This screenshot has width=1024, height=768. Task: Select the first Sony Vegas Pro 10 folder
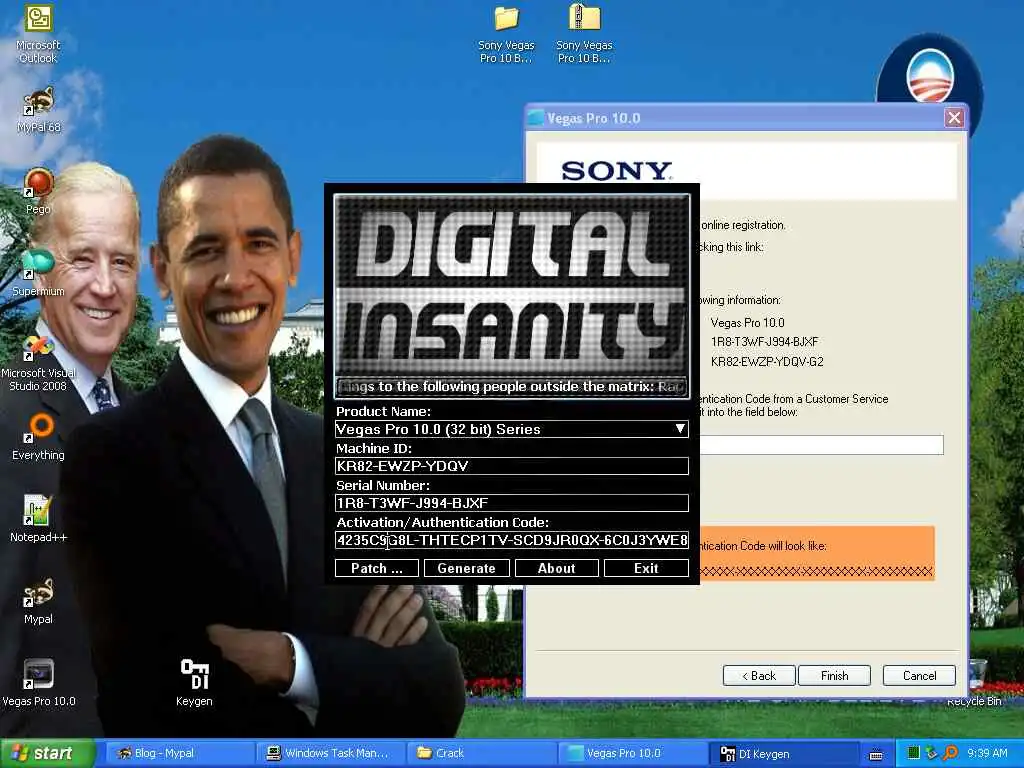[506, 33]
